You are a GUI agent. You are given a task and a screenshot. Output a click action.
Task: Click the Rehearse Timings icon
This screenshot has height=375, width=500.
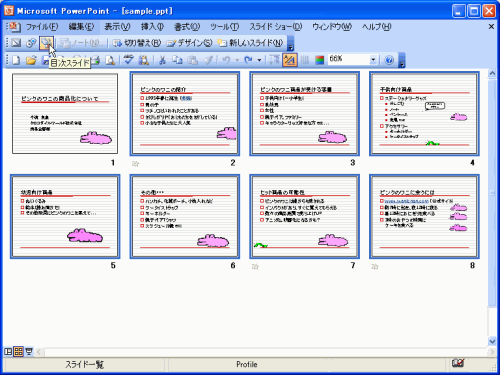[31, 43]
